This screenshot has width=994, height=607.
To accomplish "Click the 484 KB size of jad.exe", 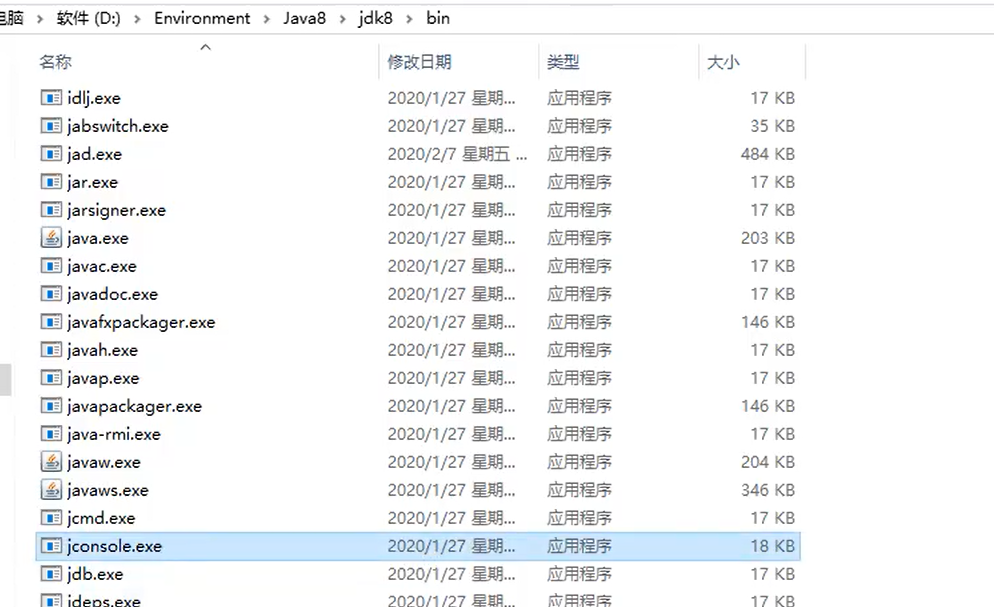I will click(x=768, y=154).
